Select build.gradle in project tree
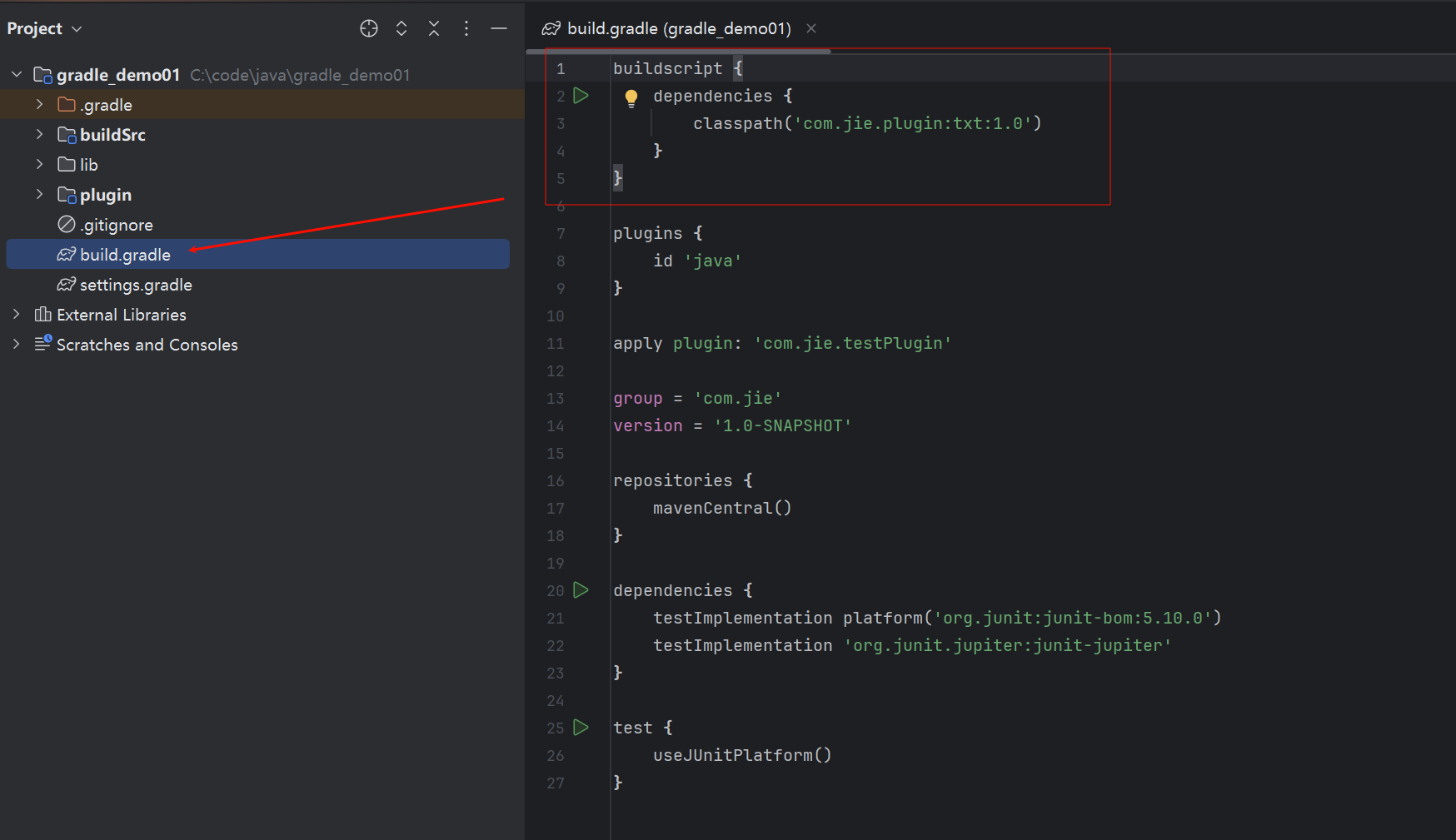This screenshot has width=1456, height=840. 257,254
